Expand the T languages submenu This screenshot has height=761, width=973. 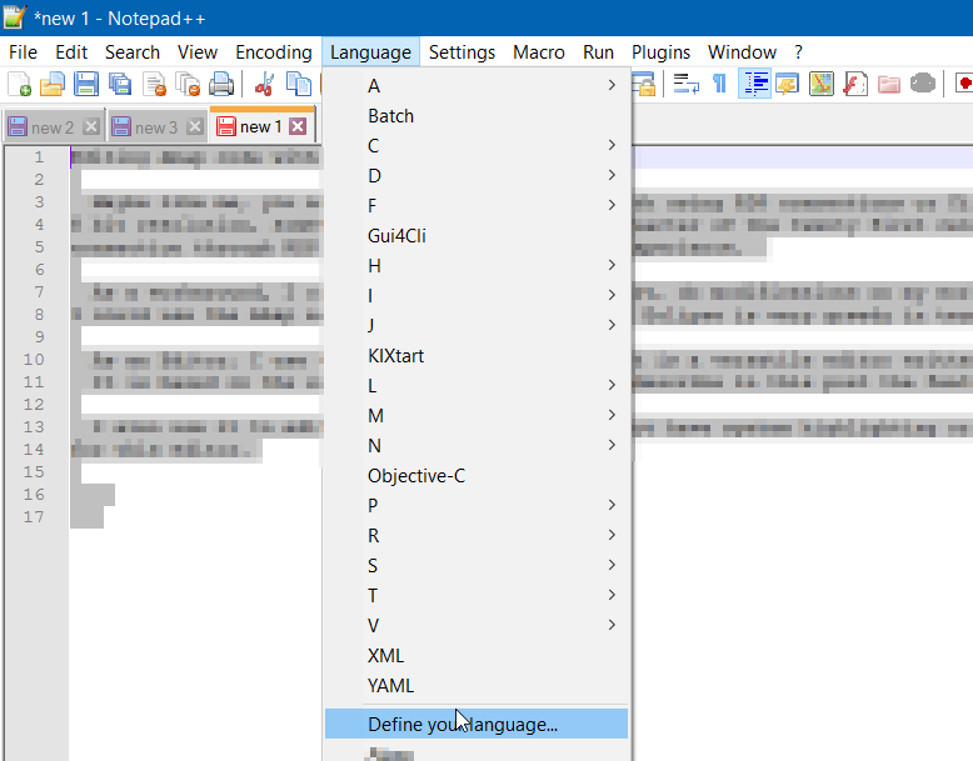pos(476,595)
